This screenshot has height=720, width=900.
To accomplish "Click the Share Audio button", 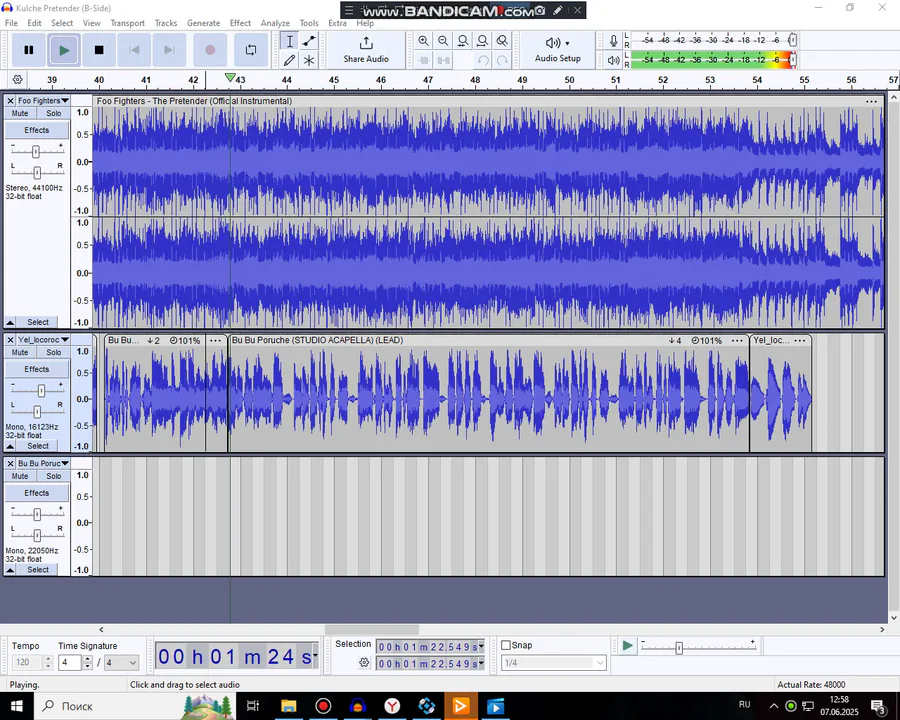I will [366, 50].
